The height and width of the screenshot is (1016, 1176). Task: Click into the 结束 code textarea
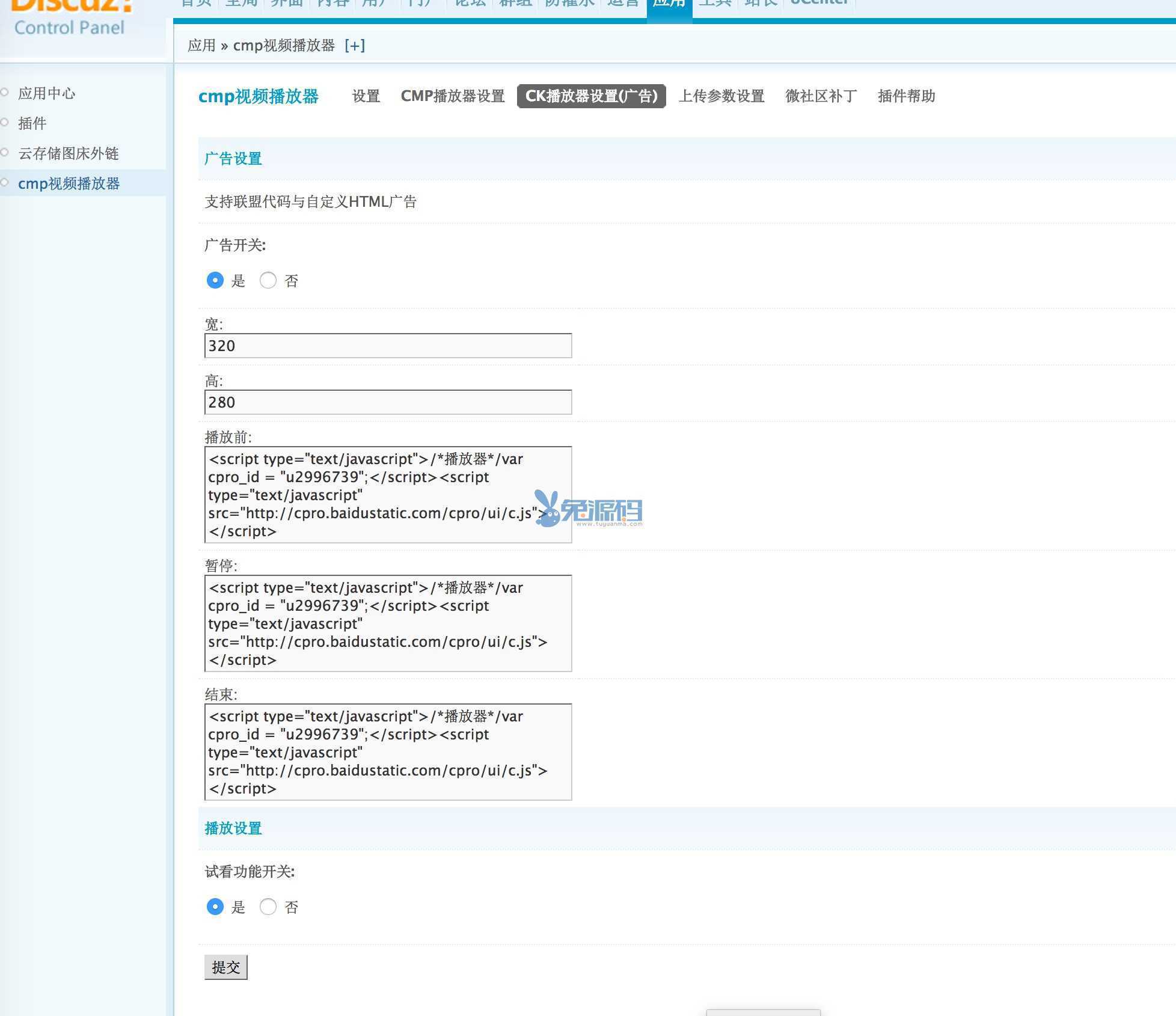388,752
